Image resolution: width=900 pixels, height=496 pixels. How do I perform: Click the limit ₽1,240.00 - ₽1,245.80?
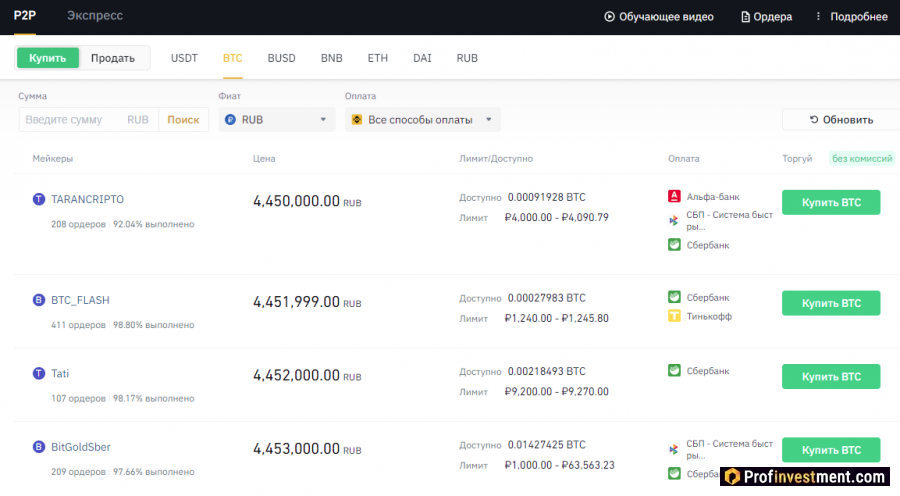pyautogui.click(x=556, y=319)
